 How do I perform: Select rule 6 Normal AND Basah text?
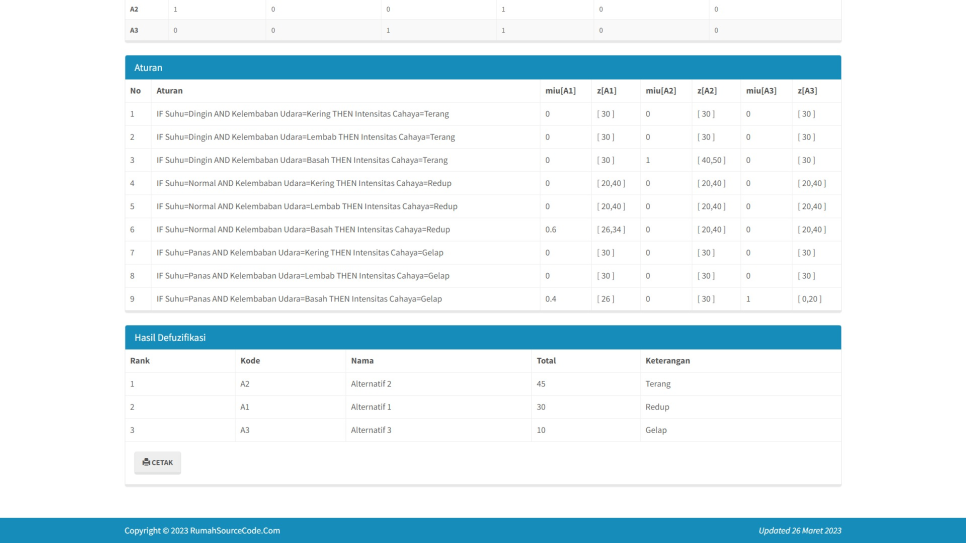coord(303,229)
